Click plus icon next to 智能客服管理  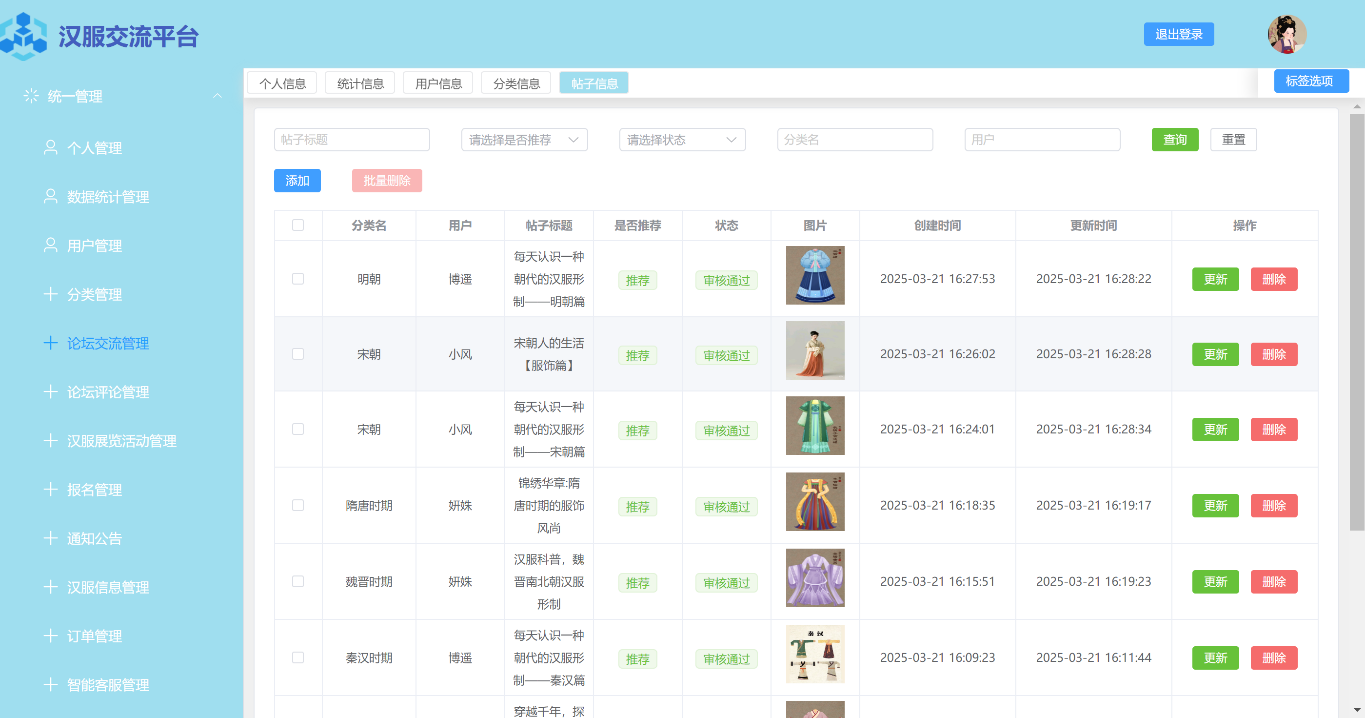tap(51, 685)
